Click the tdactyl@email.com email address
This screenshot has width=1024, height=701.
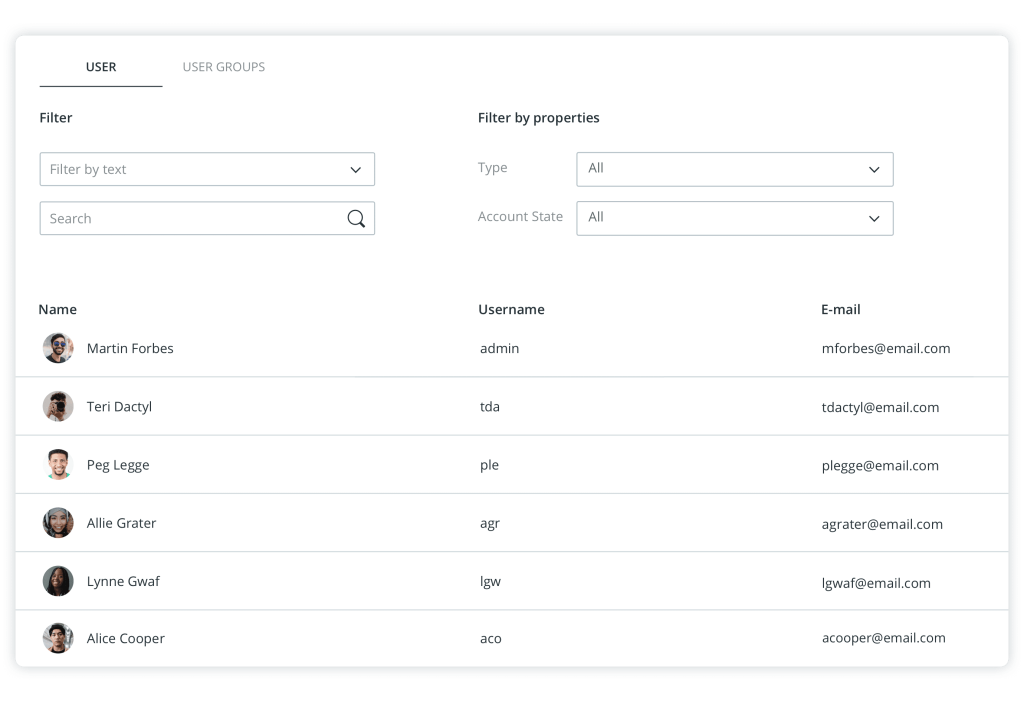pyautogui.click(x=879, y=407)
